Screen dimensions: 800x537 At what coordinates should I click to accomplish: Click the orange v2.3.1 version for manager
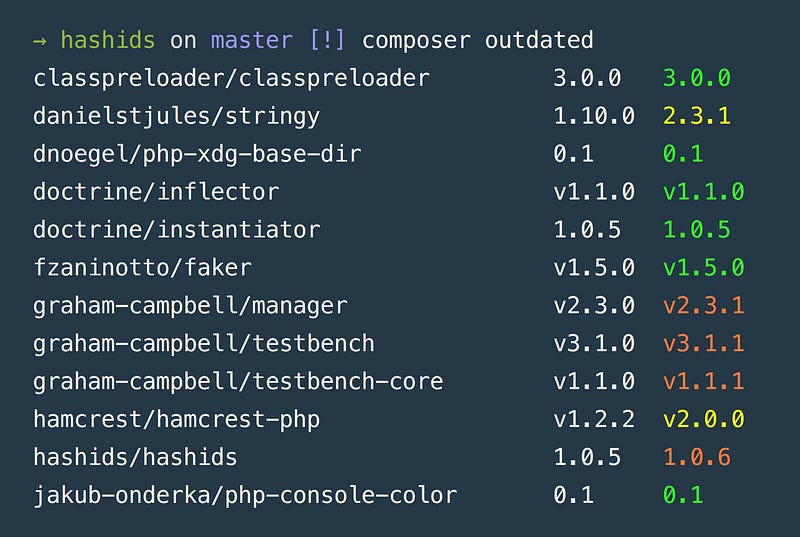pos(703,306)
